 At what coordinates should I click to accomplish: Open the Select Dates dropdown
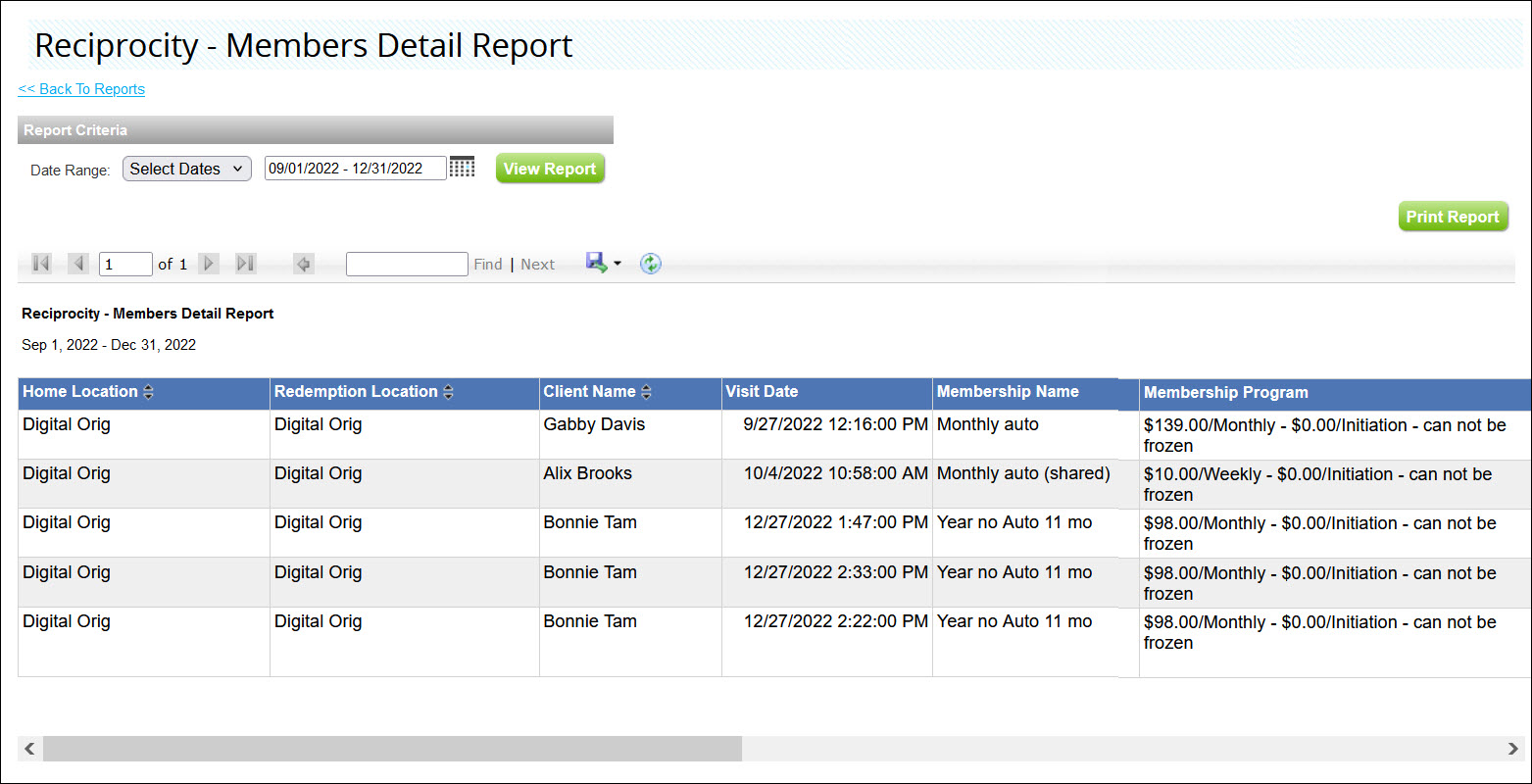(x=187, y=169)
